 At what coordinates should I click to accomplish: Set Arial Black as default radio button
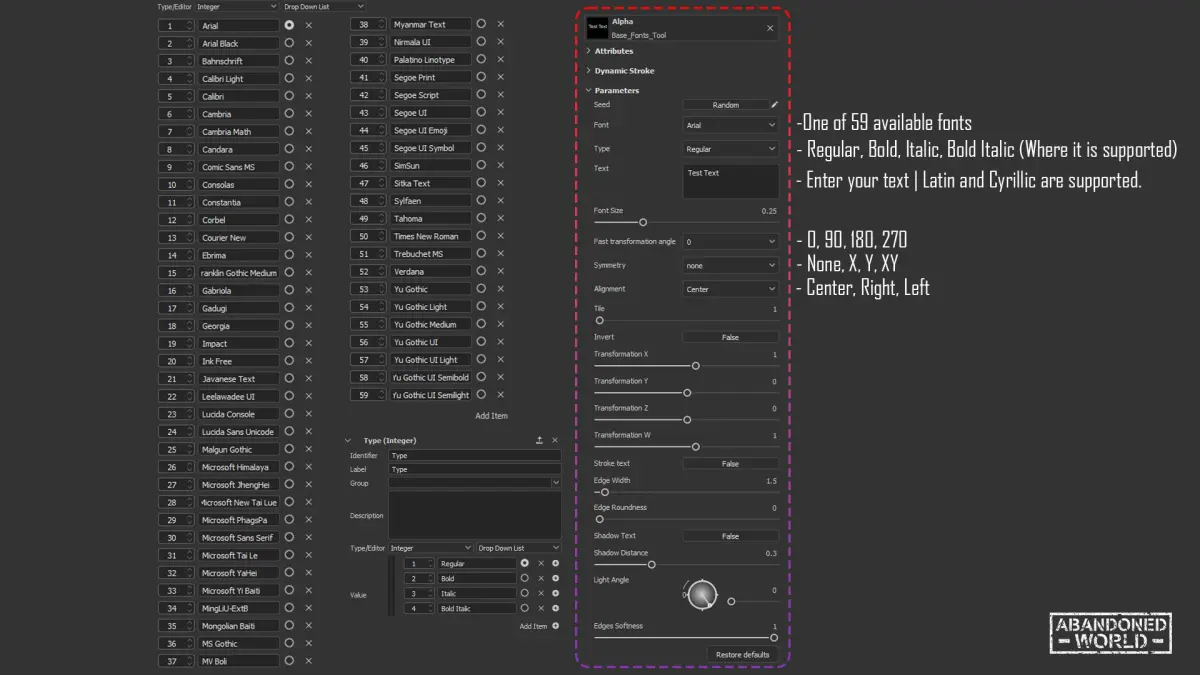click(289, 43)
